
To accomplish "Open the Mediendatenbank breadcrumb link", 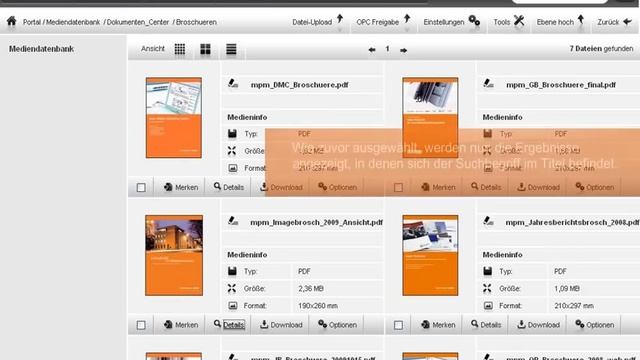I will 73,22.
